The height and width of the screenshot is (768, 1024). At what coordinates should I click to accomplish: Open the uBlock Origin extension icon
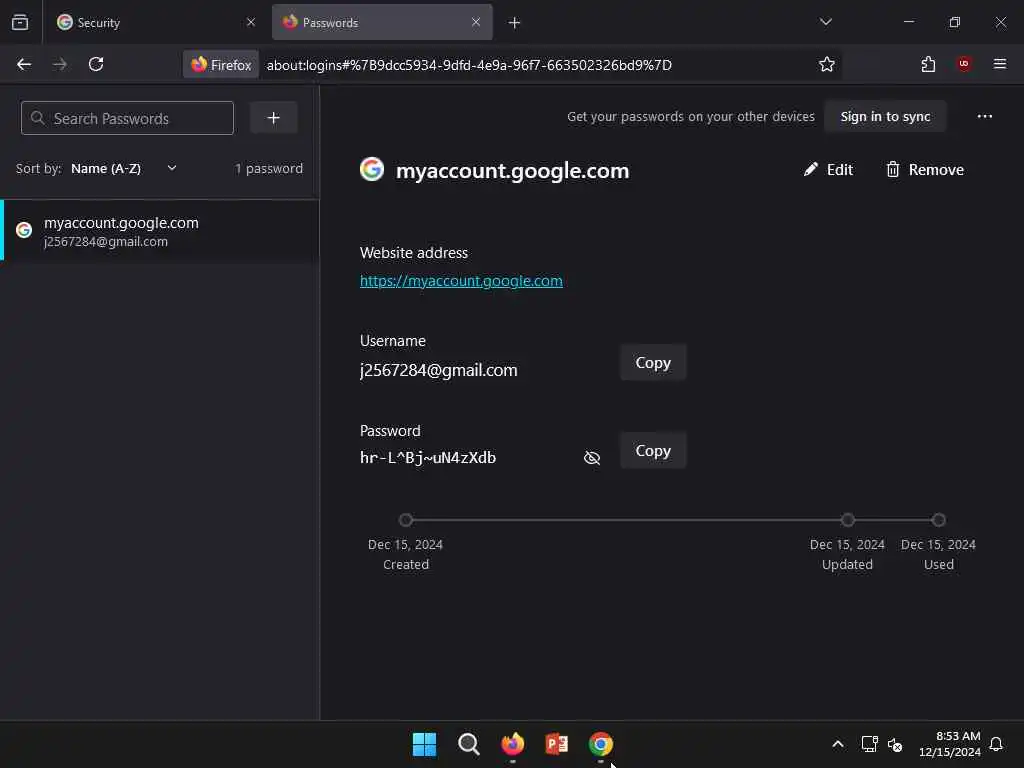click(x=964, y=63)
